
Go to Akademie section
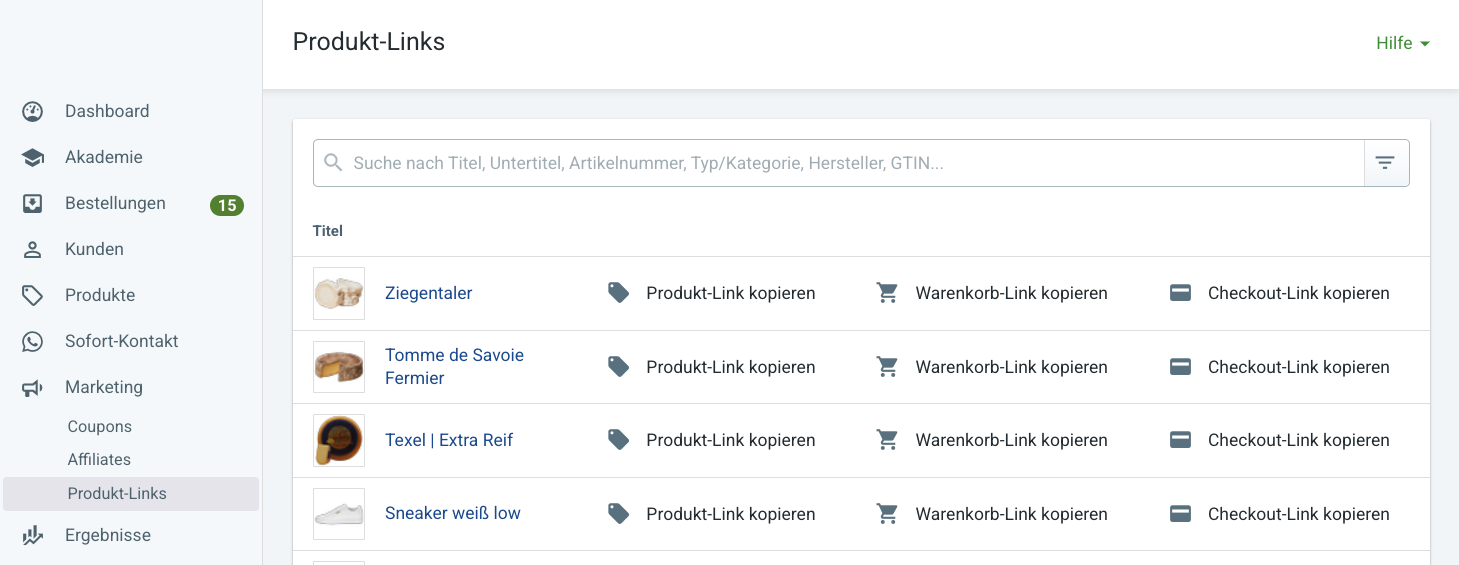pyautogui.click(x=104, y=157)
